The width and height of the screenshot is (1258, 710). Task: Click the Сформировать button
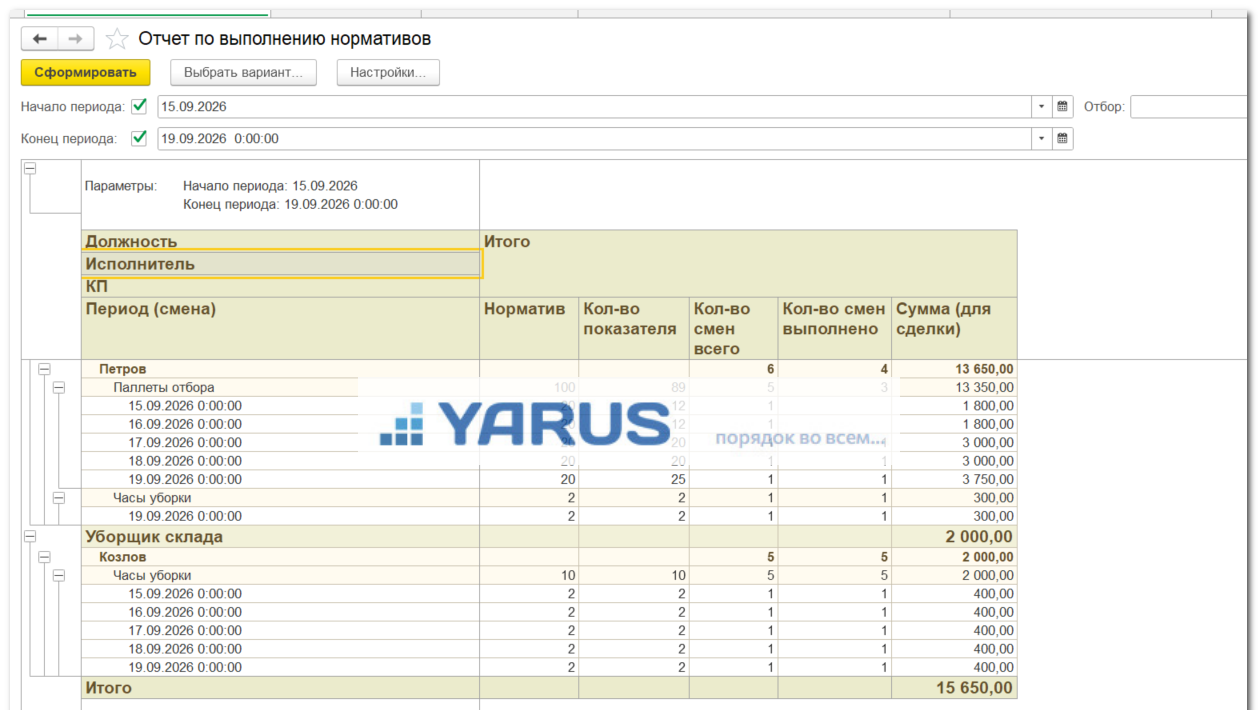[x=85, y=73]
